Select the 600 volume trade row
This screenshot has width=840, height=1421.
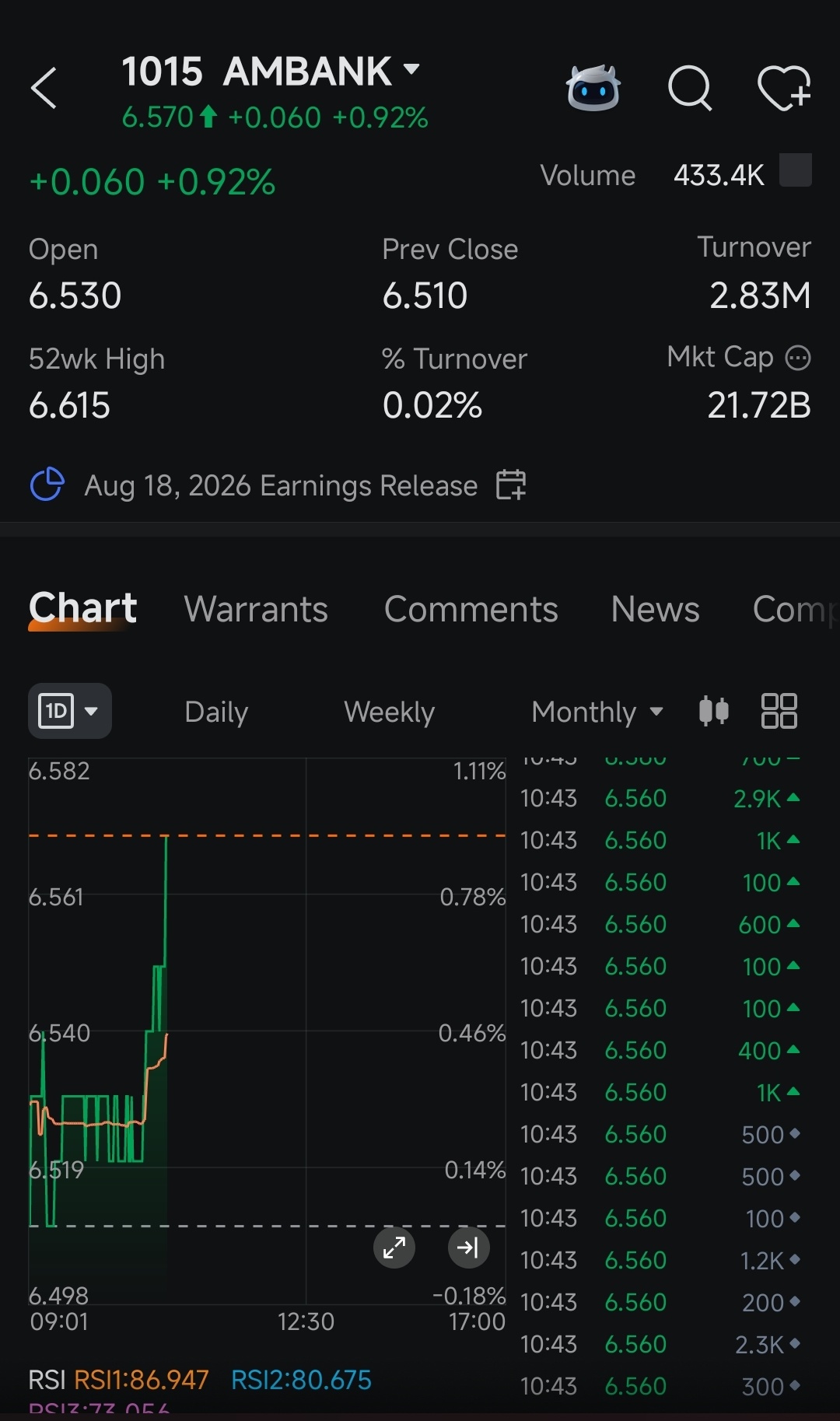660,925
